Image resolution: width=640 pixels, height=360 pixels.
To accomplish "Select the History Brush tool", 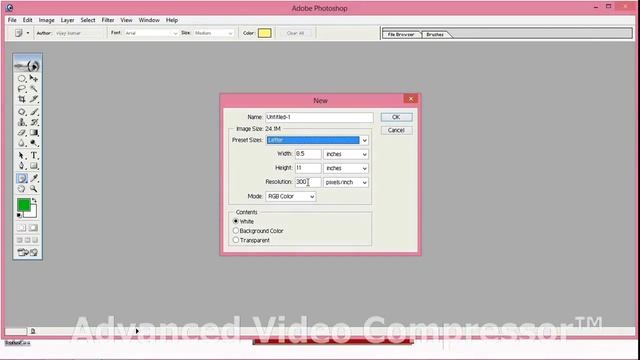I will click(34, 122).
